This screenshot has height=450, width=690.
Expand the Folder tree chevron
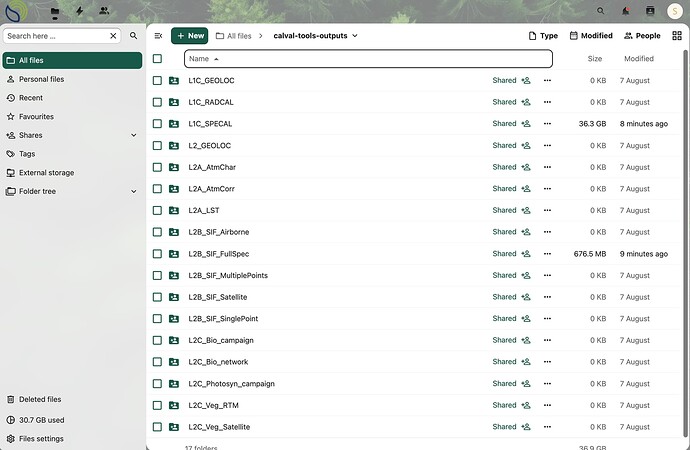(133, 191)
